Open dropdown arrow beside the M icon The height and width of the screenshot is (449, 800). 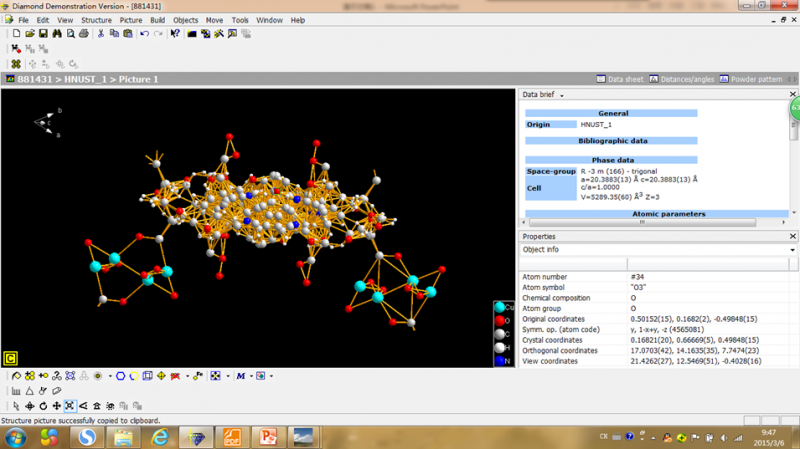(249, 376)
